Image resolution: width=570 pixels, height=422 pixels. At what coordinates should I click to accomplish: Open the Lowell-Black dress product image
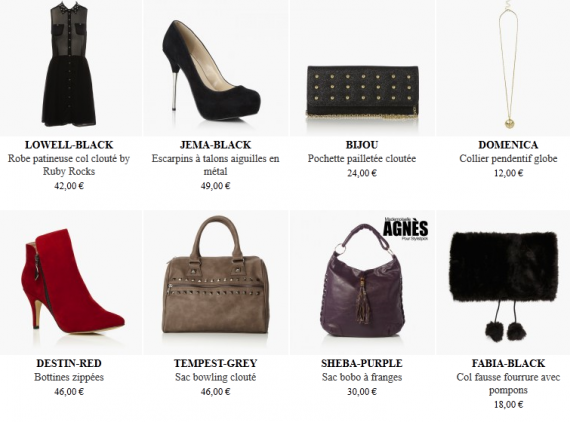click(x=69, y=68)
